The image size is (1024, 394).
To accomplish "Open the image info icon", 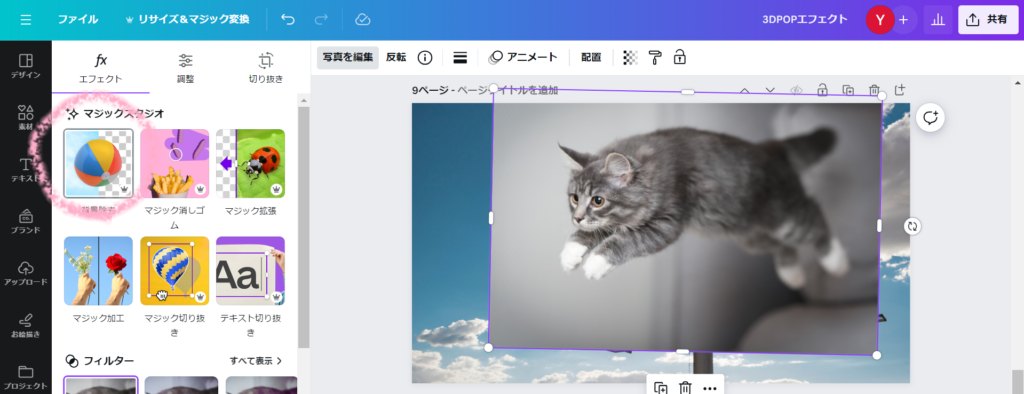I will click(425, 57).
